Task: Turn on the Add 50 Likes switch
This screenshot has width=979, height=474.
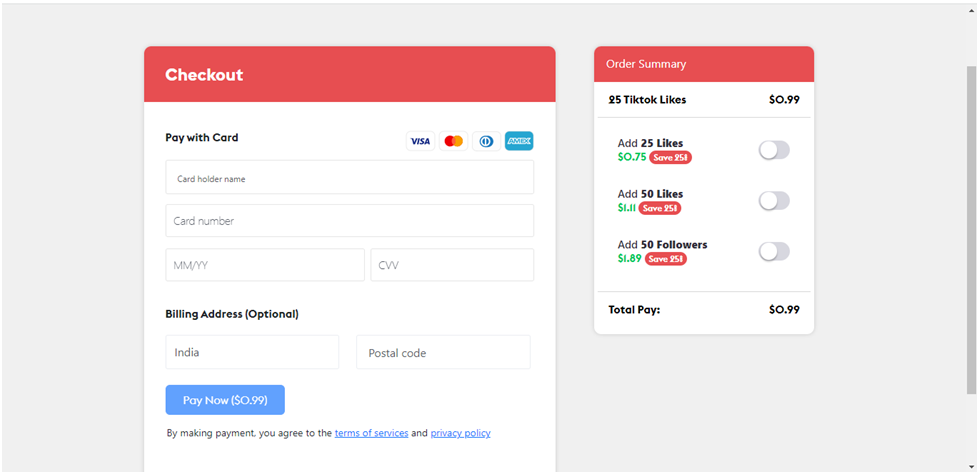Action: point(774,200)
